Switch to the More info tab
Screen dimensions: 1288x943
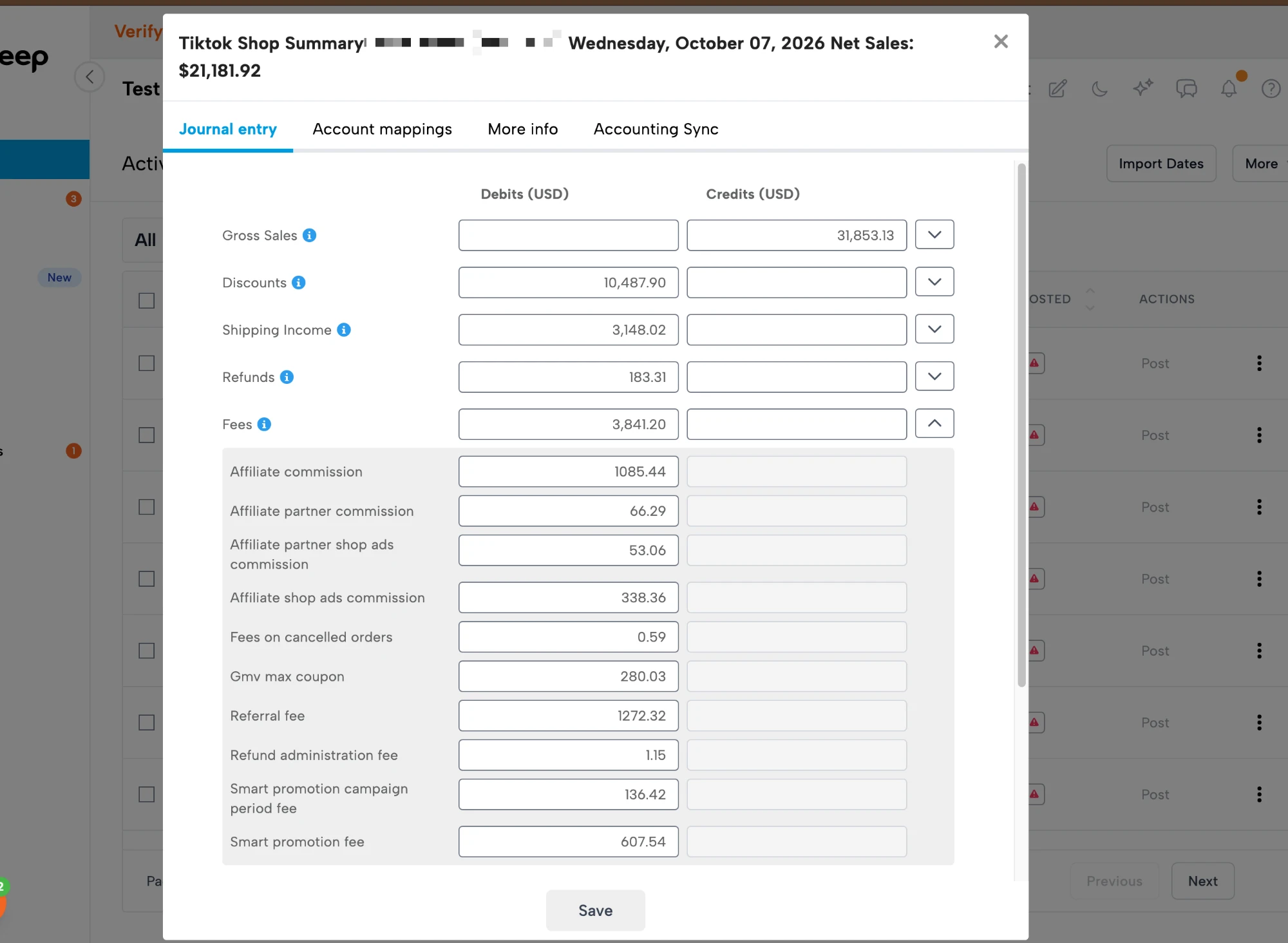pos(523,129)
